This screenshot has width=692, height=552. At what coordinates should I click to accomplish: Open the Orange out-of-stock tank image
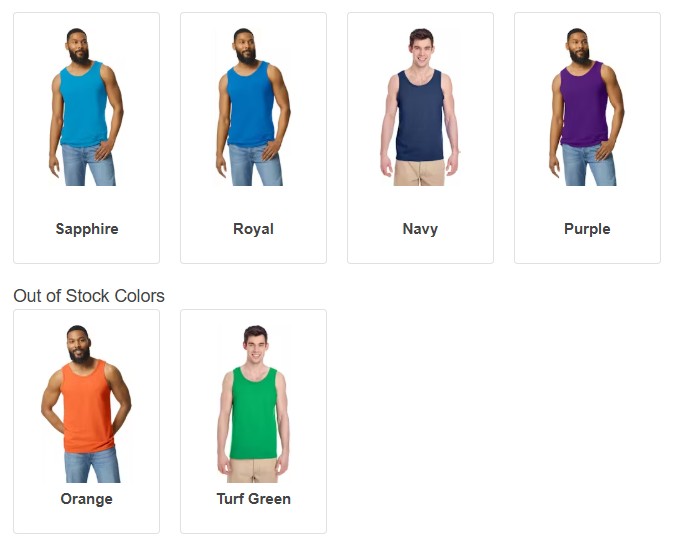coord(86,404)
